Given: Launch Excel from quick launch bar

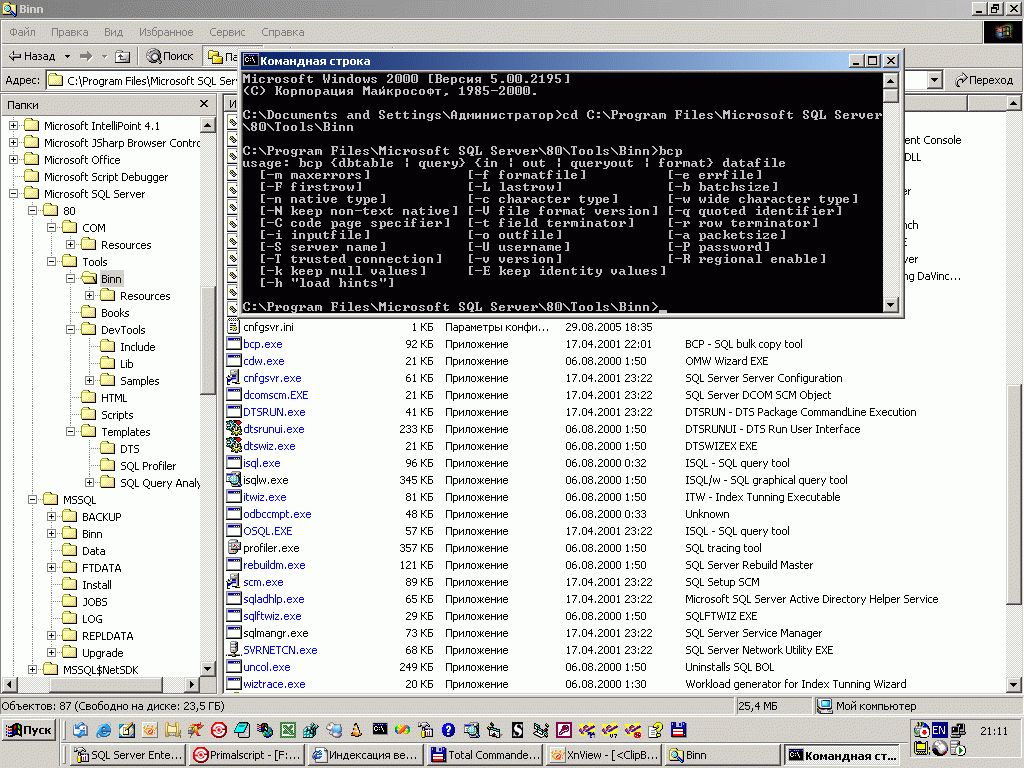Looking at the screenshot, I should [287, 730].
